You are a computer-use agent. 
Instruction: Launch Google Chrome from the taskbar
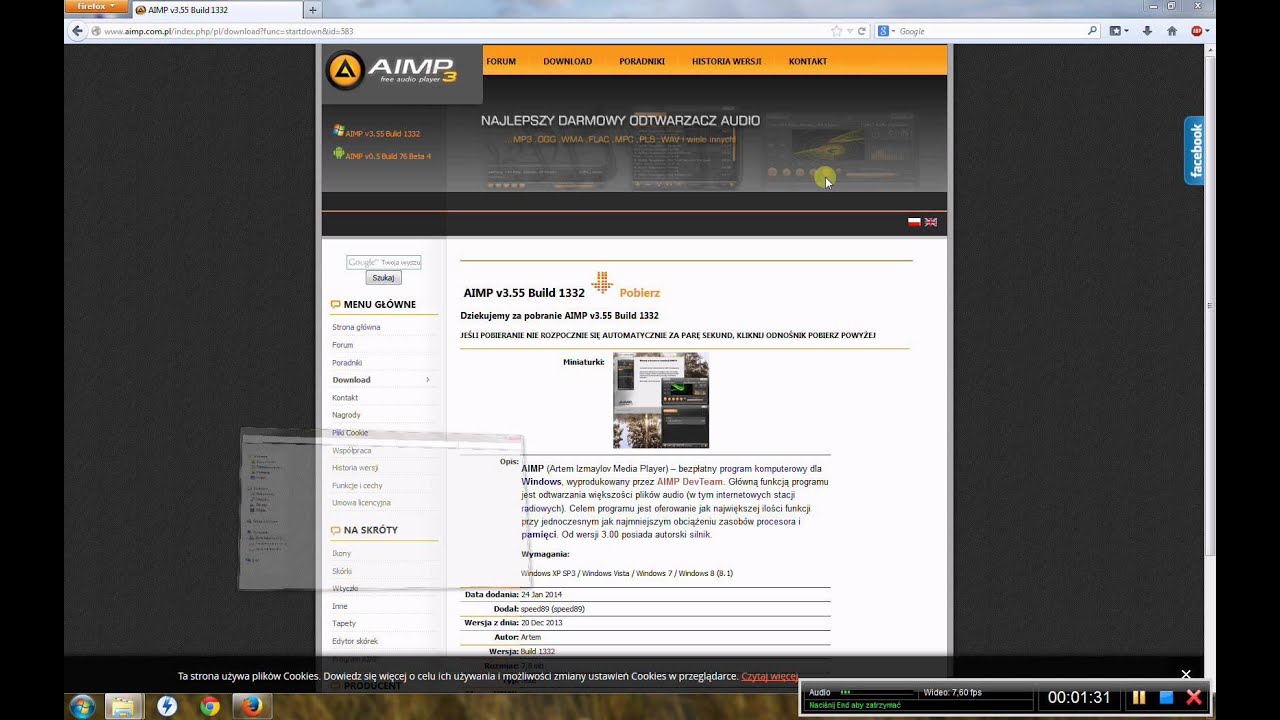pyautogui.click(x=209, y=706)
